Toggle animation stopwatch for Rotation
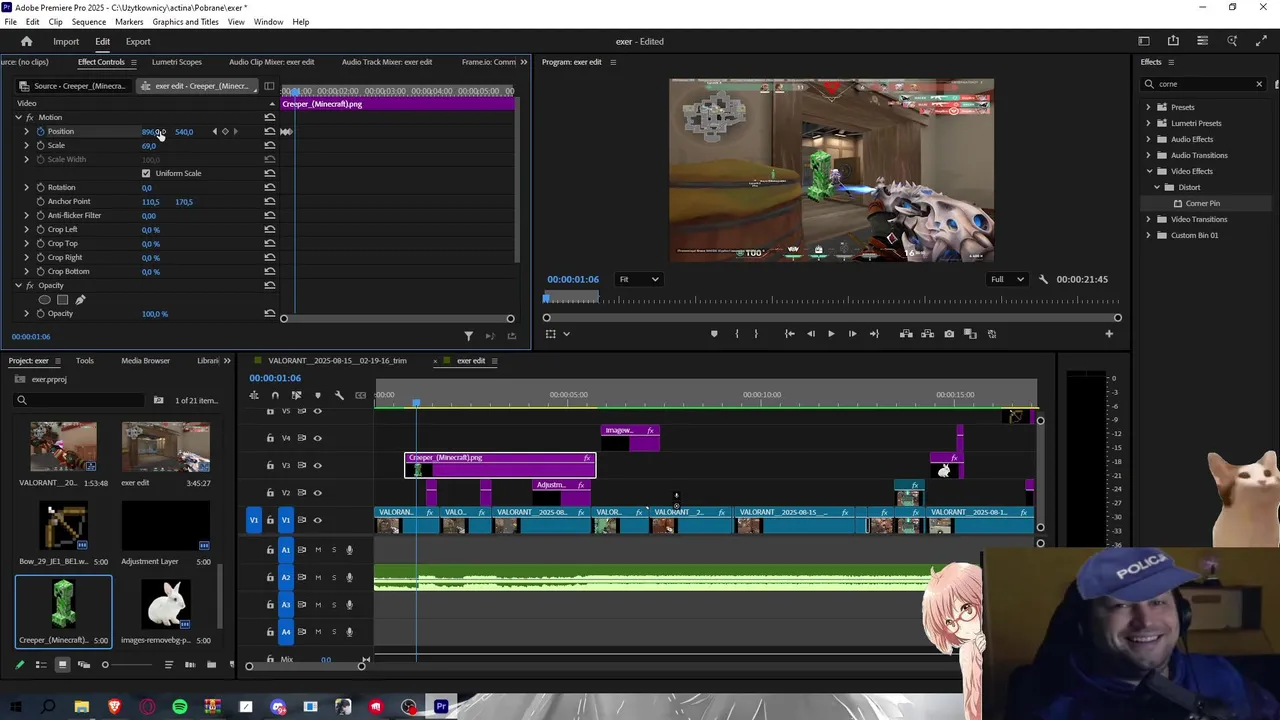The width and height of the screenshot is (1280, 720). [x=40, y=187]
